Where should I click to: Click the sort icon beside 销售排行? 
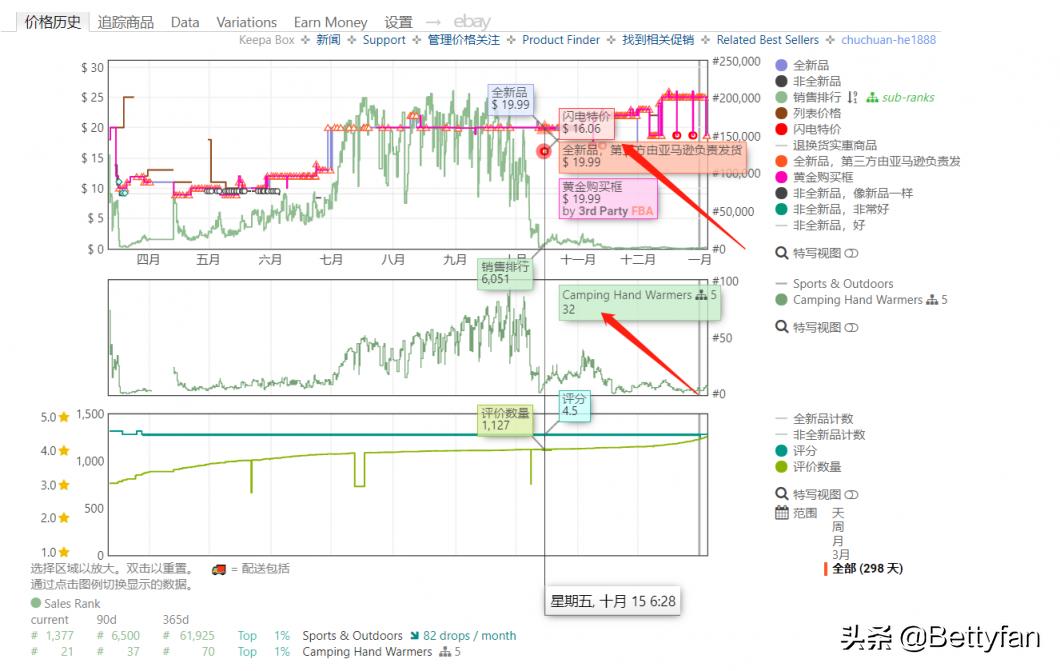pos(852,97)
